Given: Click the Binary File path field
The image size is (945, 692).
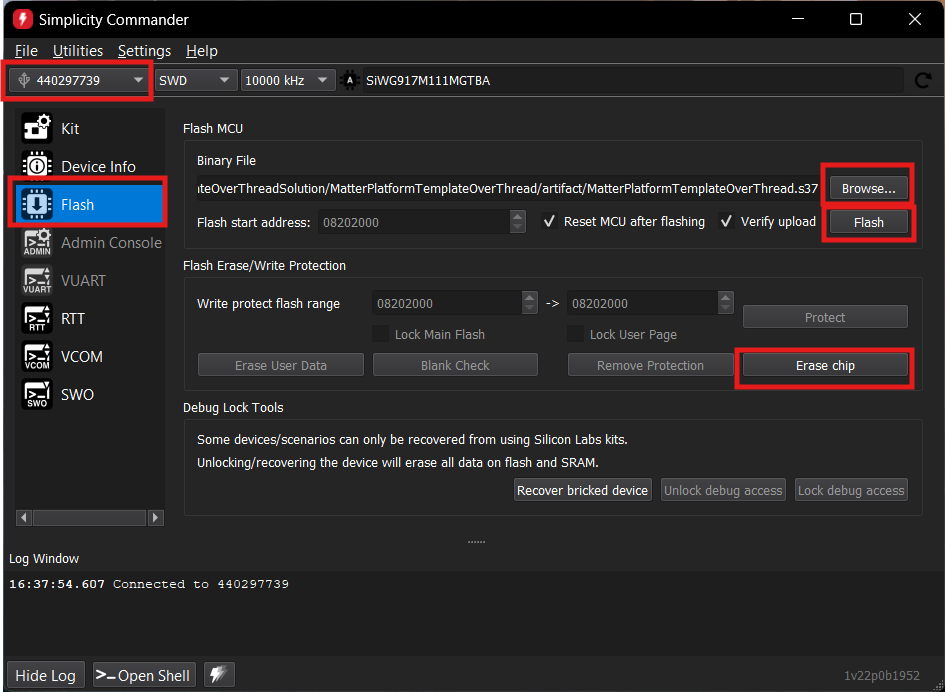Looking at the screenshot, I should (508, 188).
